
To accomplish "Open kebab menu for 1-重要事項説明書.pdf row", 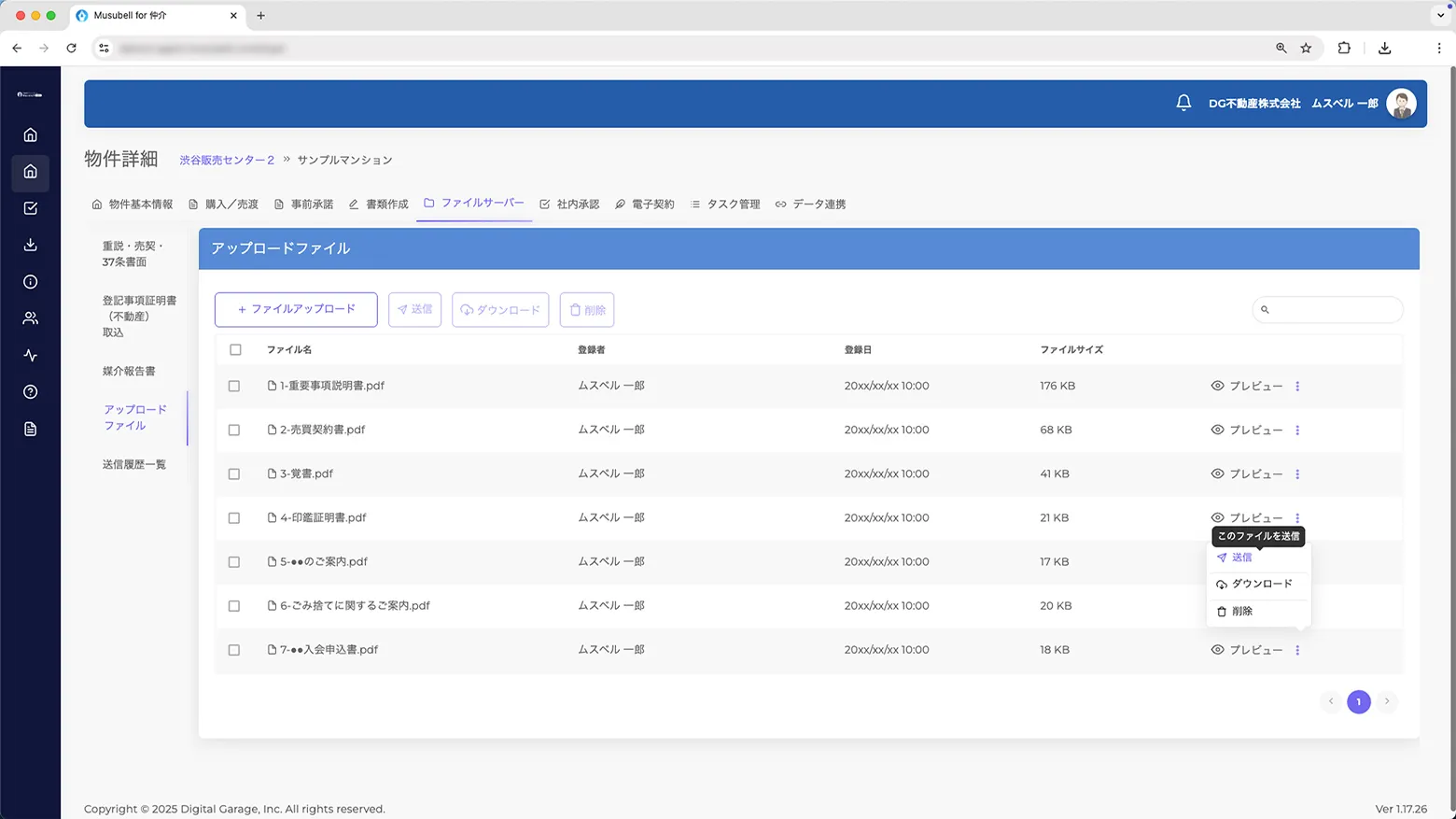I will point(1297,387).
